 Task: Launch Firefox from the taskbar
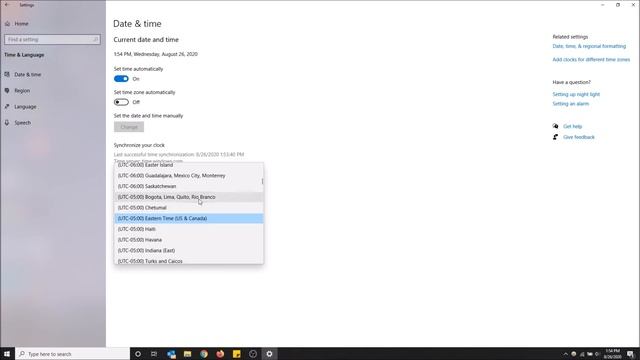coord(220,354)
